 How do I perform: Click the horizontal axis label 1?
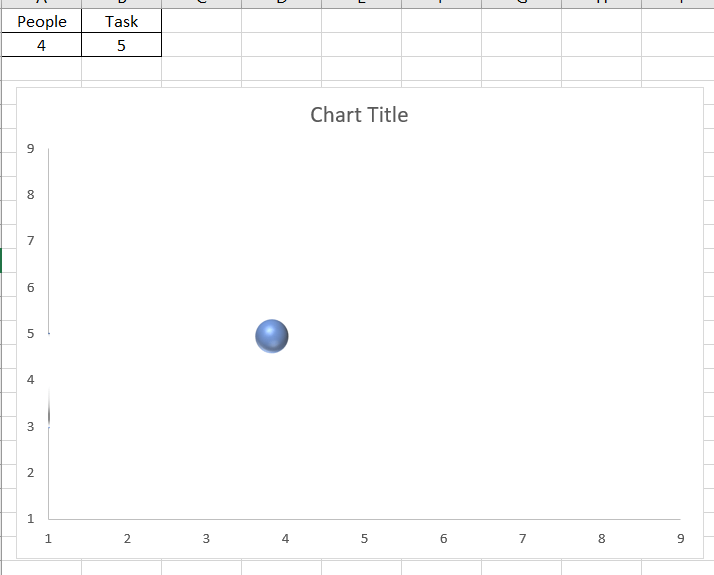point(48,539)
